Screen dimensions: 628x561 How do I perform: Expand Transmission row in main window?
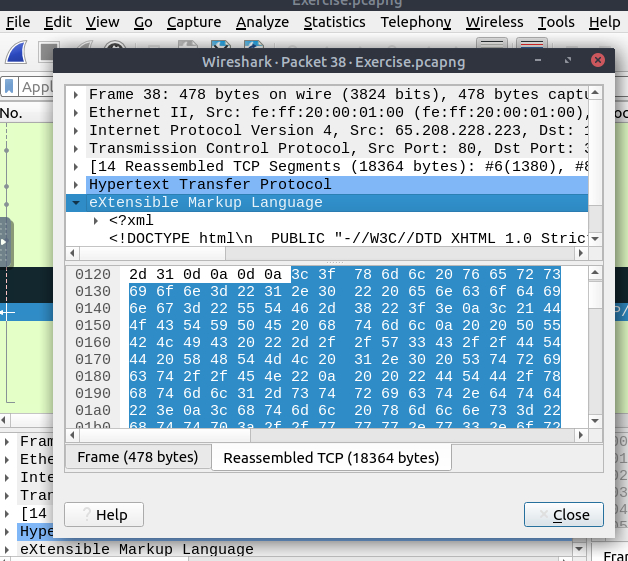click(7, 496)
